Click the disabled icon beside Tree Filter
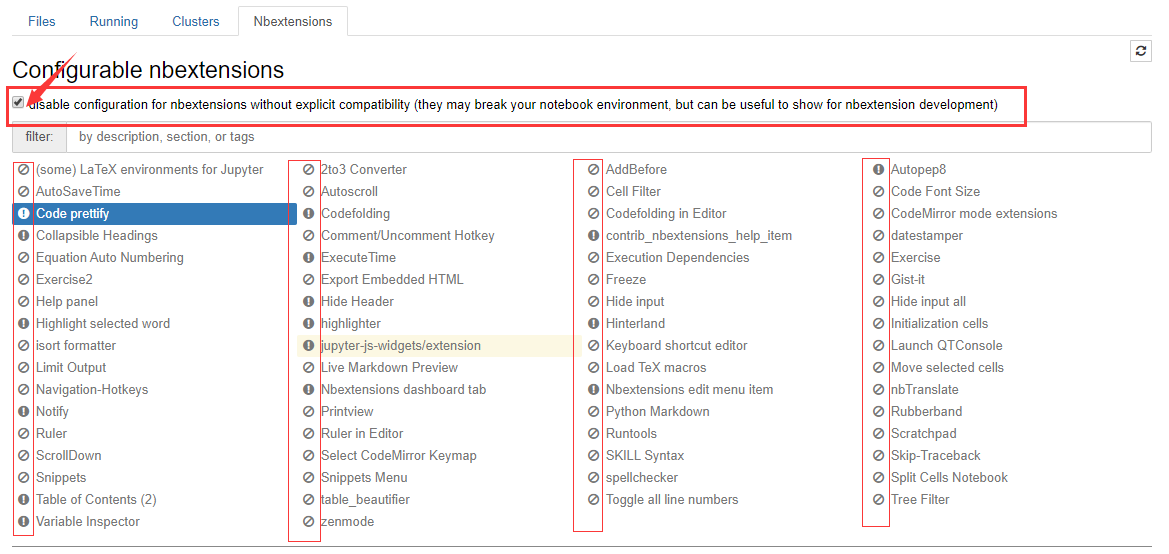1169x554 pixels. click(x=878, y=500)
